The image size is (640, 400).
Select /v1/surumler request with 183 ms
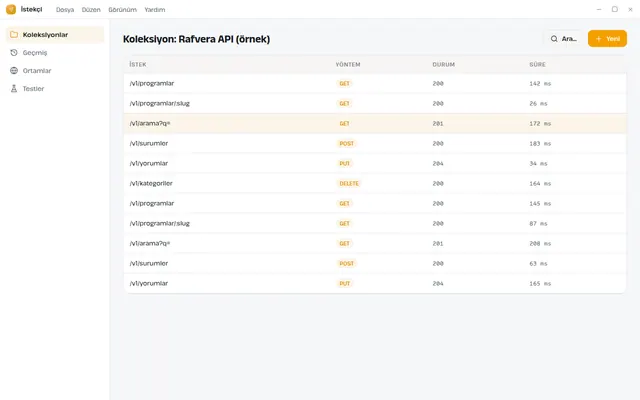[375, 143]
